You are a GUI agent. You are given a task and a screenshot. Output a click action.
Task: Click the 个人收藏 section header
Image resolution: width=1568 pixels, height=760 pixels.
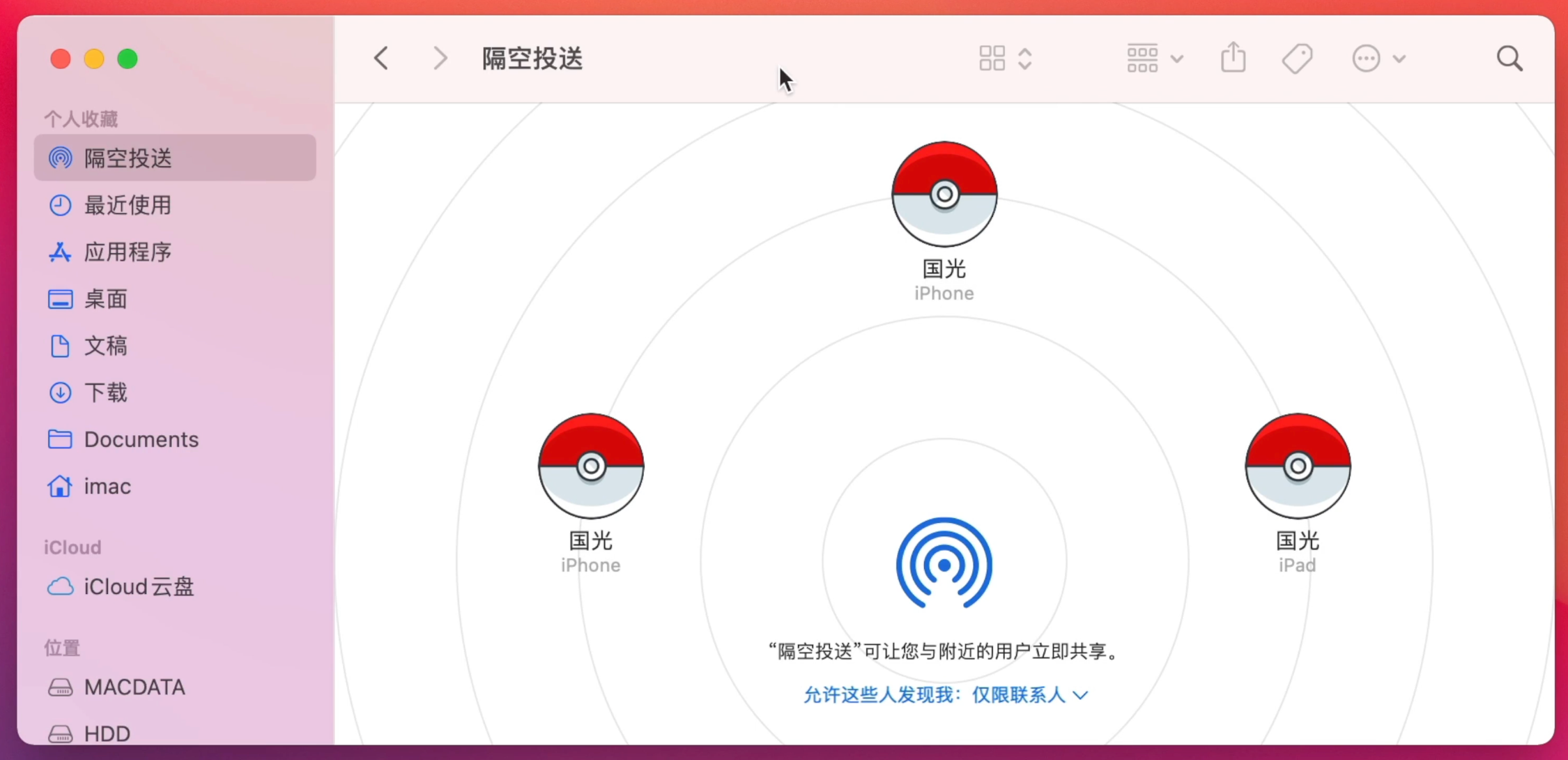point(81,119)
